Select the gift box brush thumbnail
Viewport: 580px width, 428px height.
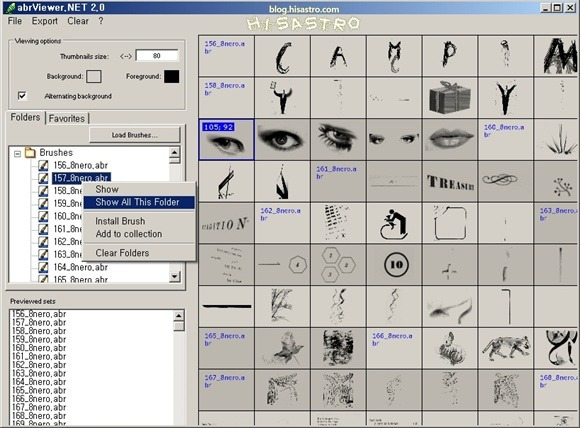(450, 98)
